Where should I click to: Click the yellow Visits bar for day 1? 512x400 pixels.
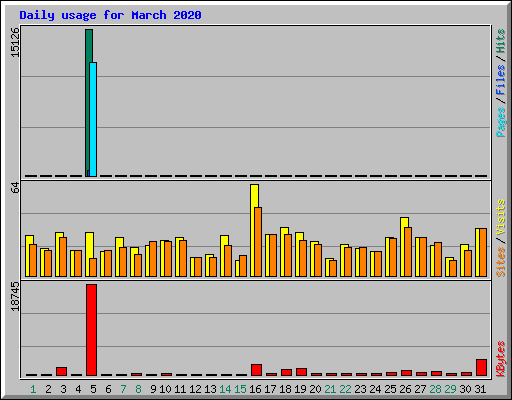coord(28,256)
